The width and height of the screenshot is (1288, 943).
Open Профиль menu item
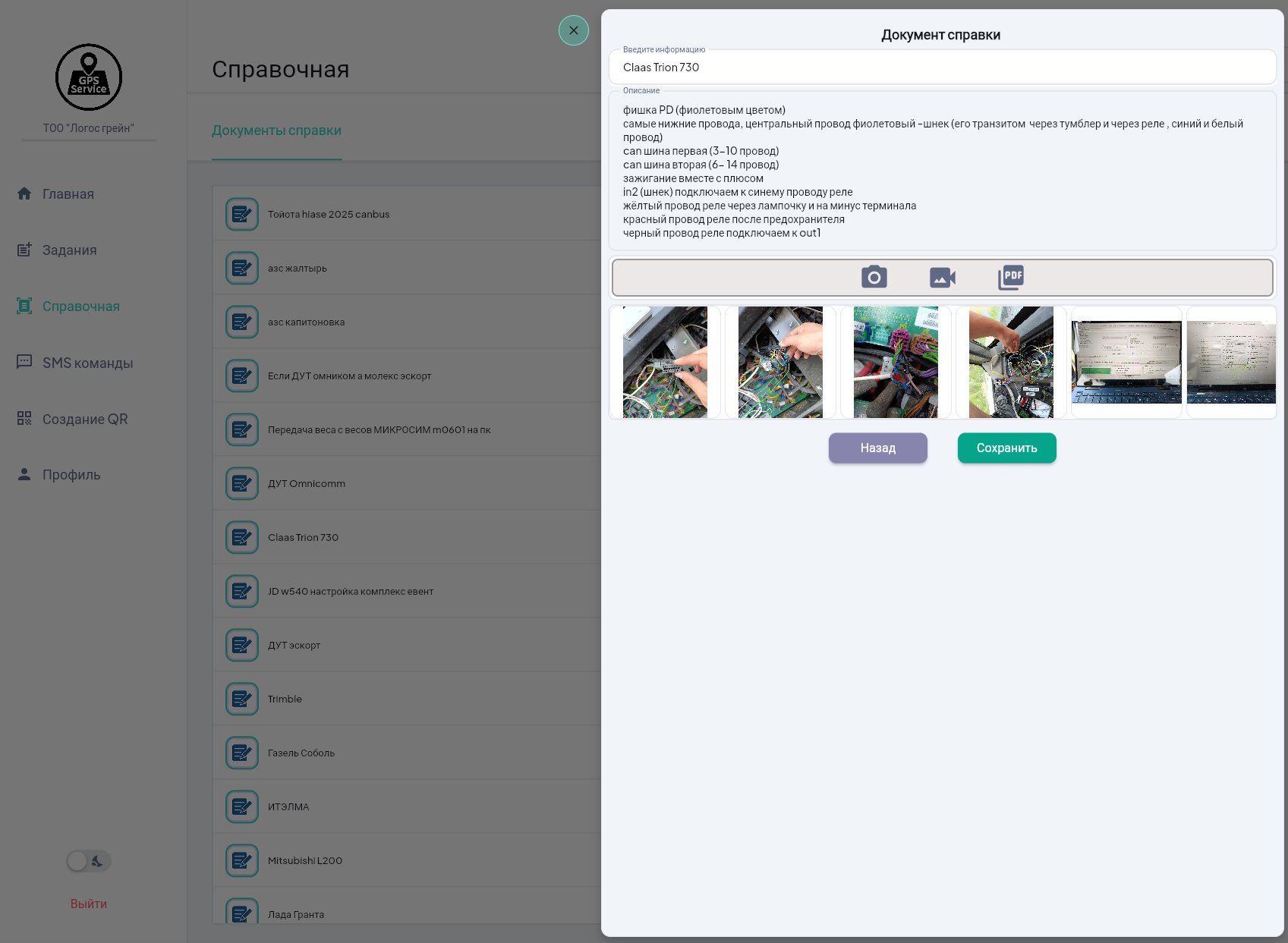[71, 475]
